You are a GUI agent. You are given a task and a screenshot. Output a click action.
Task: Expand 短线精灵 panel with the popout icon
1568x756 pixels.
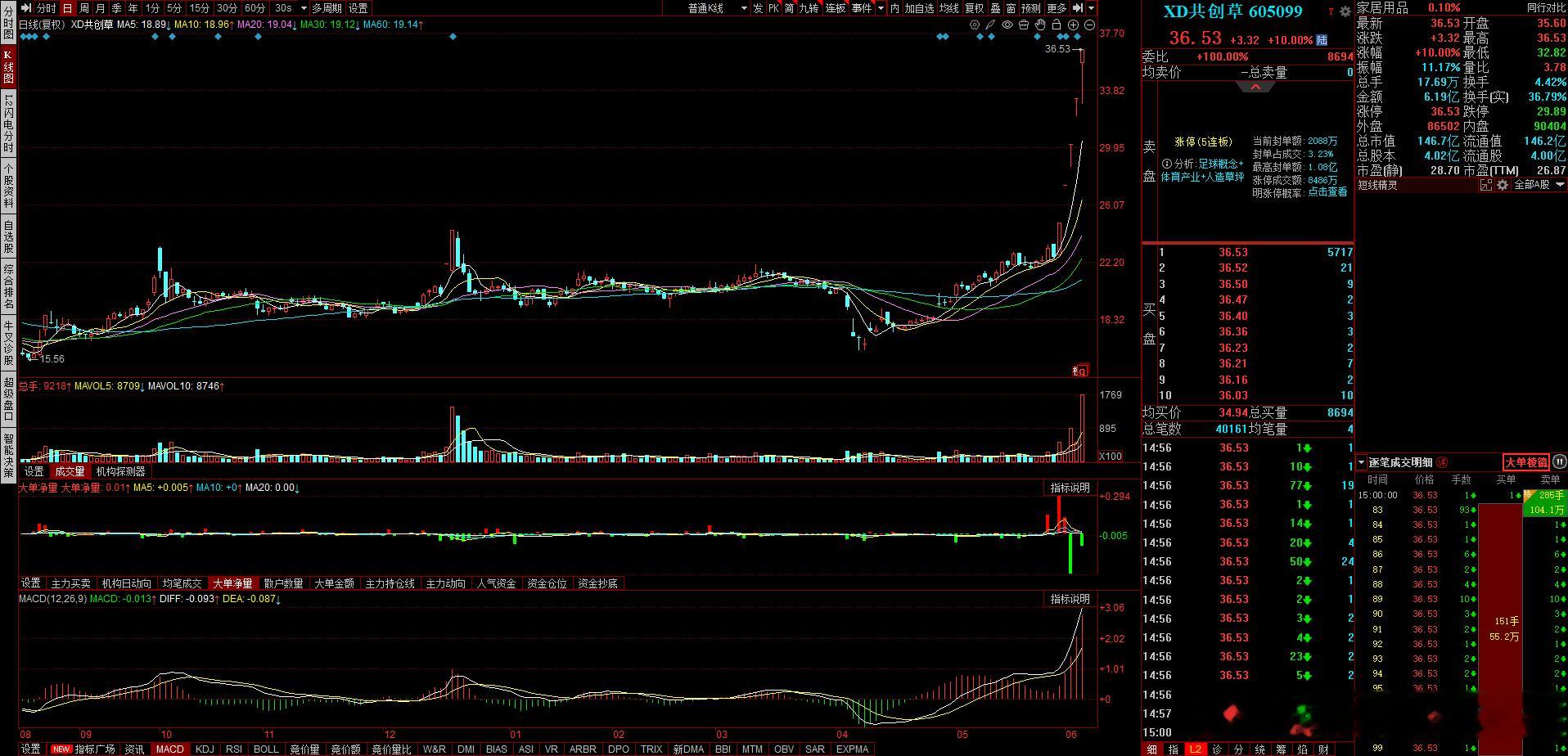click(1486, 185)
